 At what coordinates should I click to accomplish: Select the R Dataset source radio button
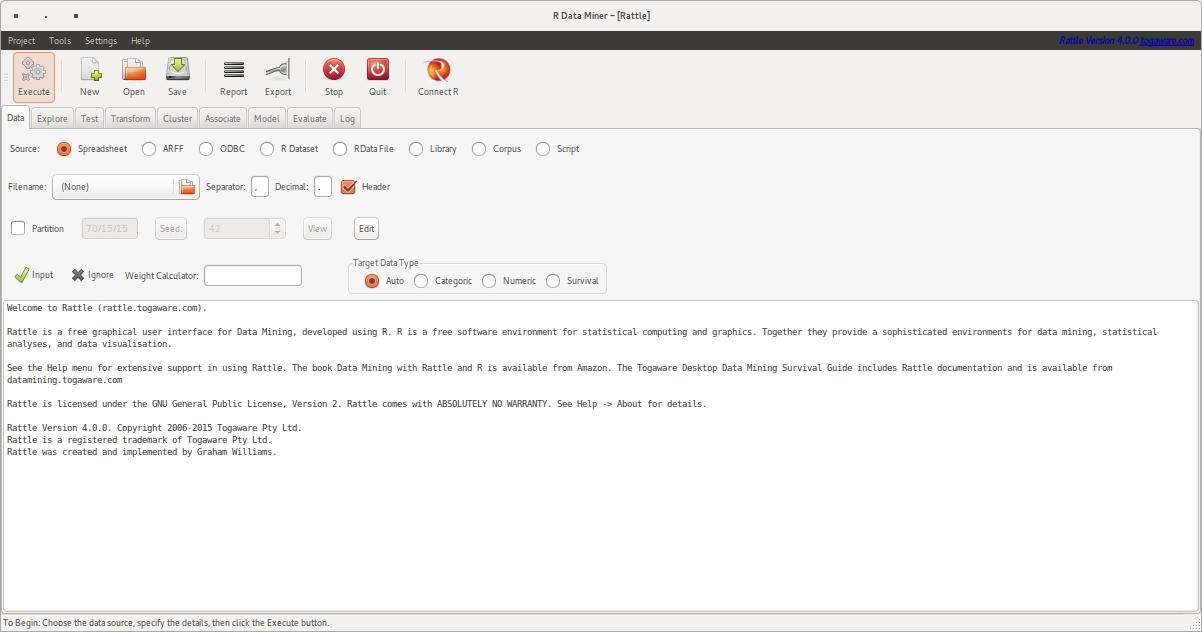click(267, 149)
